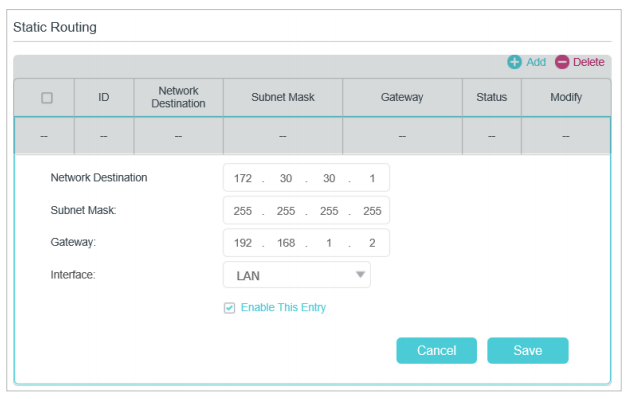
Task: Click Network Destination third octet field
Action: click(329, 178)
